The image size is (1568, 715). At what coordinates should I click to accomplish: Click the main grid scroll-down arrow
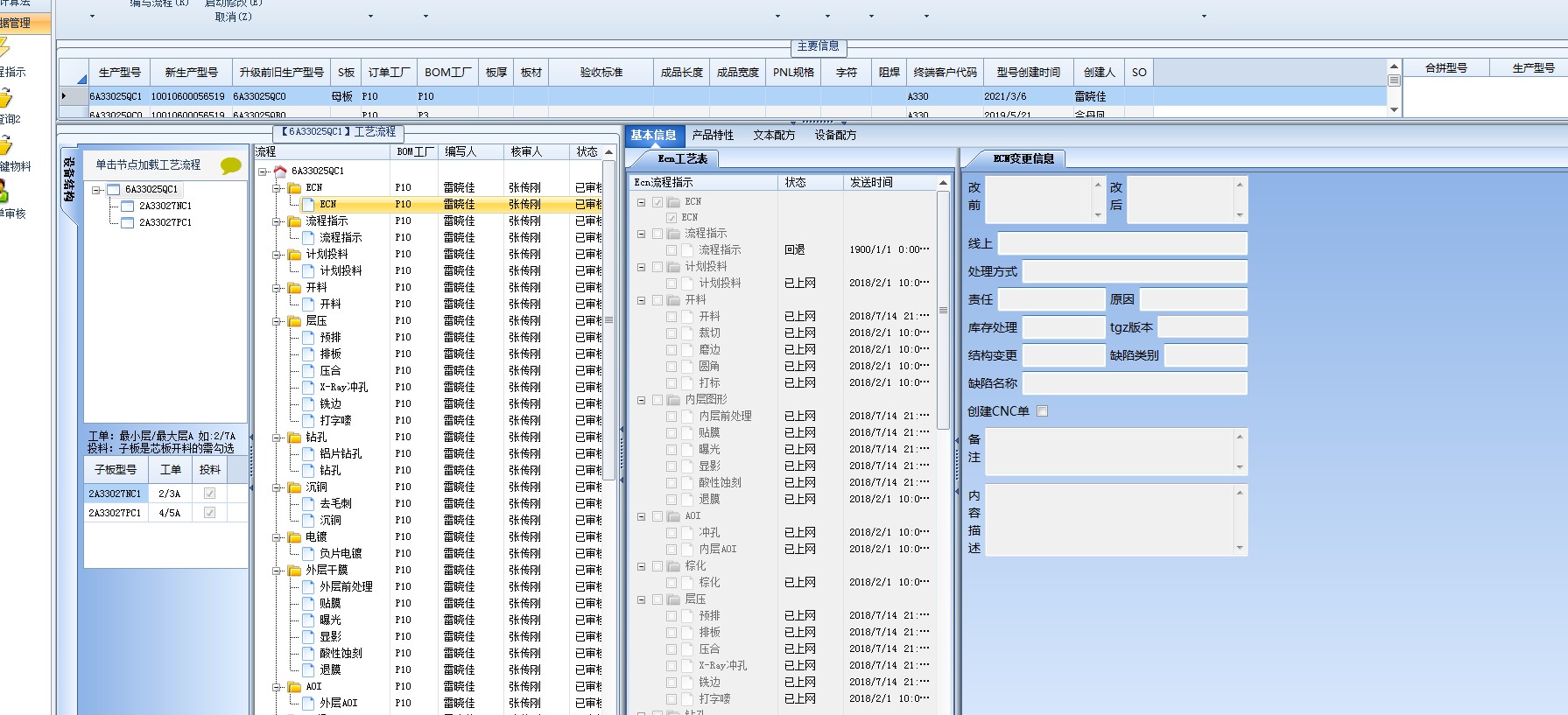point(1394,109)
